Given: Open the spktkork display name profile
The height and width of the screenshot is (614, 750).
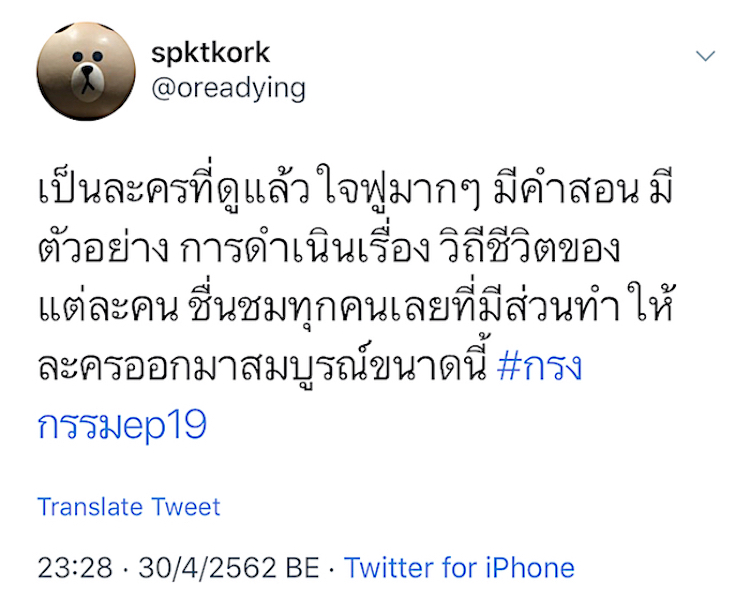Looking at the screenshot, I should (x=210, y=53).
